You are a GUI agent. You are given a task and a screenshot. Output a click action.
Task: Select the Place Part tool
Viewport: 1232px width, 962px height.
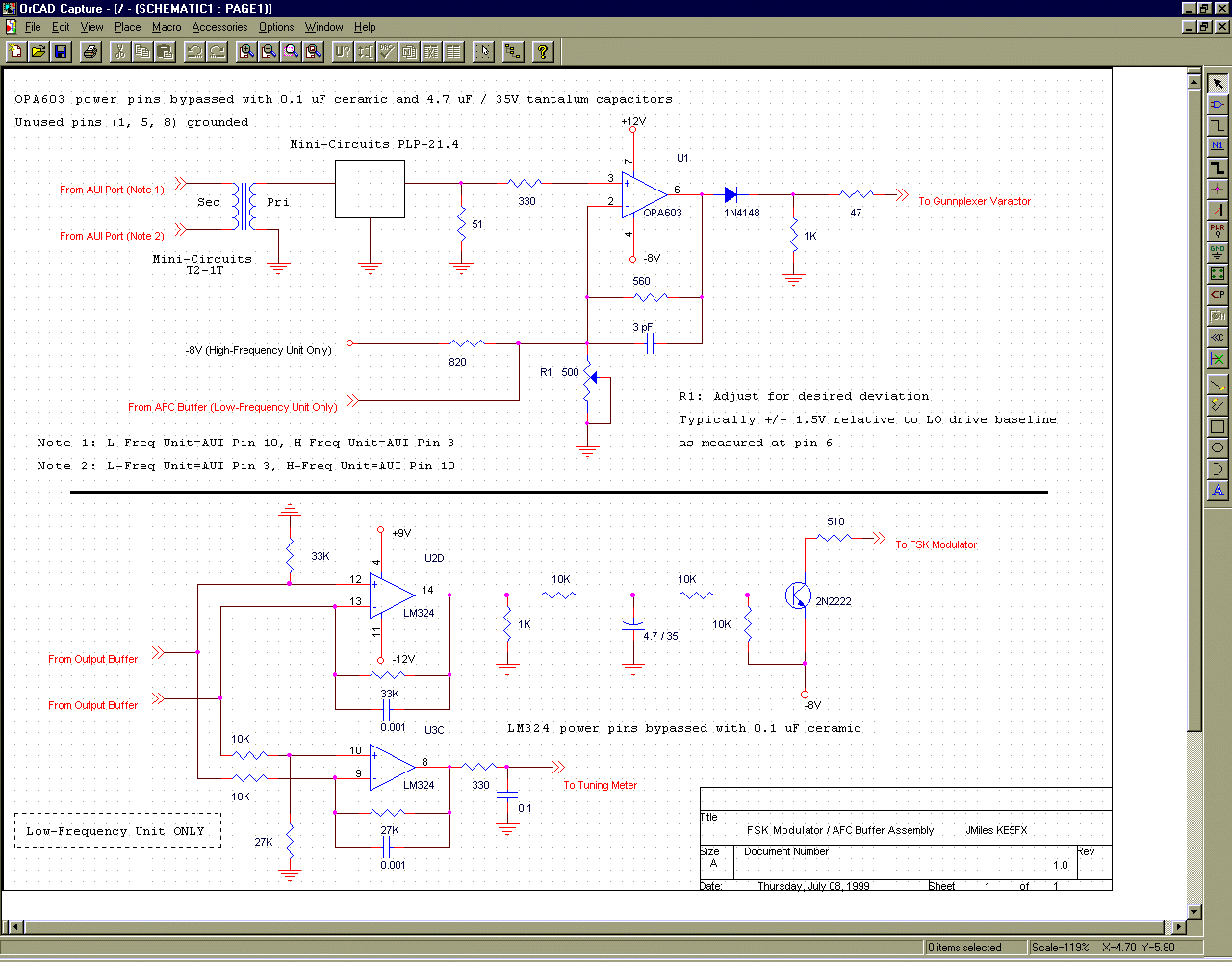(x=1218, y=104)
